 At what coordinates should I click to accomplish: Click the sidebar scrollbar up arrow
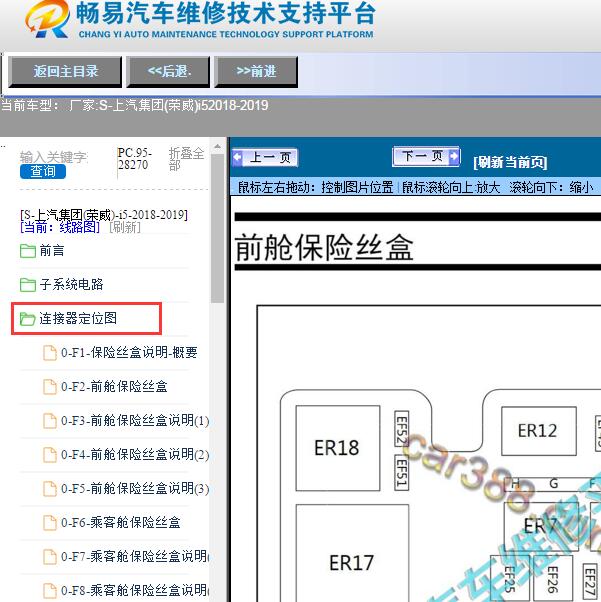click(x=217, y=147)
